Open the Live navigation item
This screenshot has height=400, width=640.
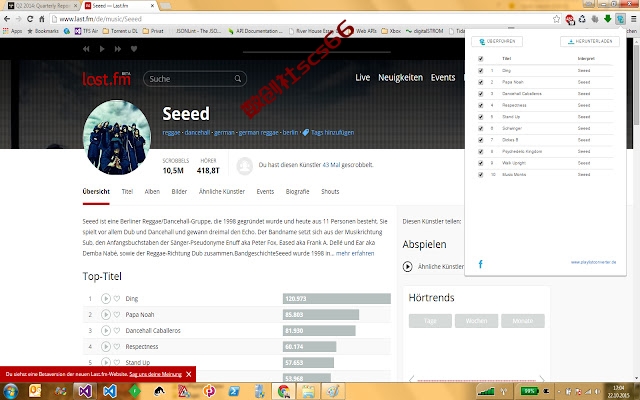coord(362,78)
